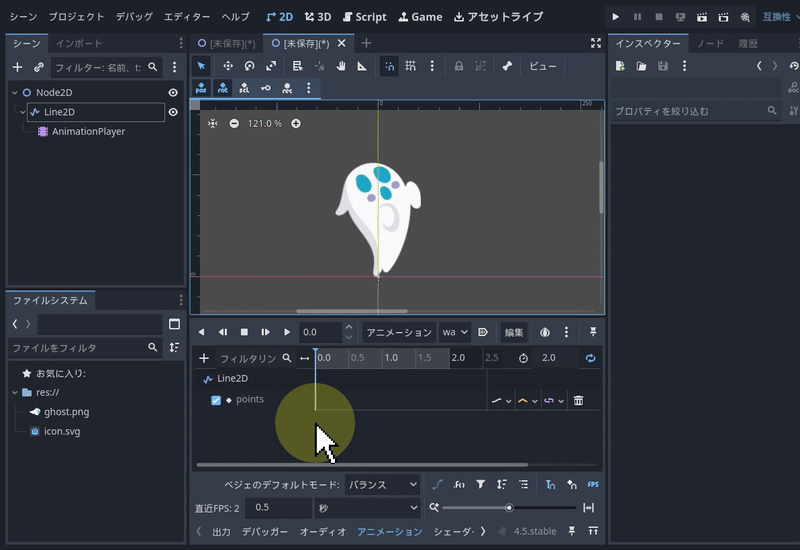Collapse the res:// folder

[15, 392]
